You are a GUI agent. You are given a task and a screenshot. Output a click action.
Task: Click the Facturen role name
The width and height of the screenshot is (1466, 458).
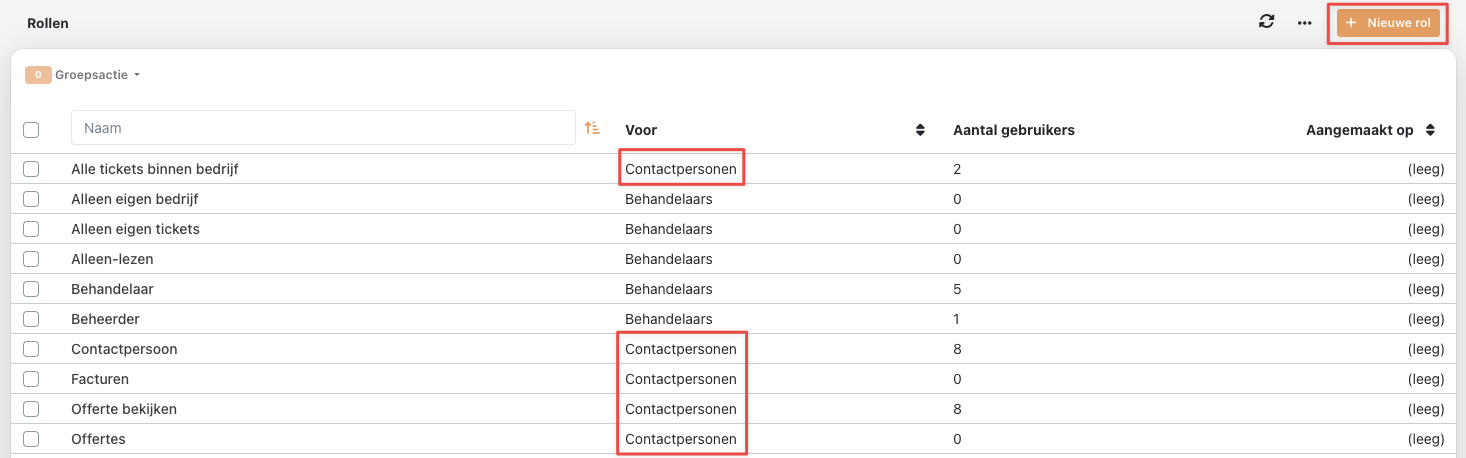[x=100, y=379]
